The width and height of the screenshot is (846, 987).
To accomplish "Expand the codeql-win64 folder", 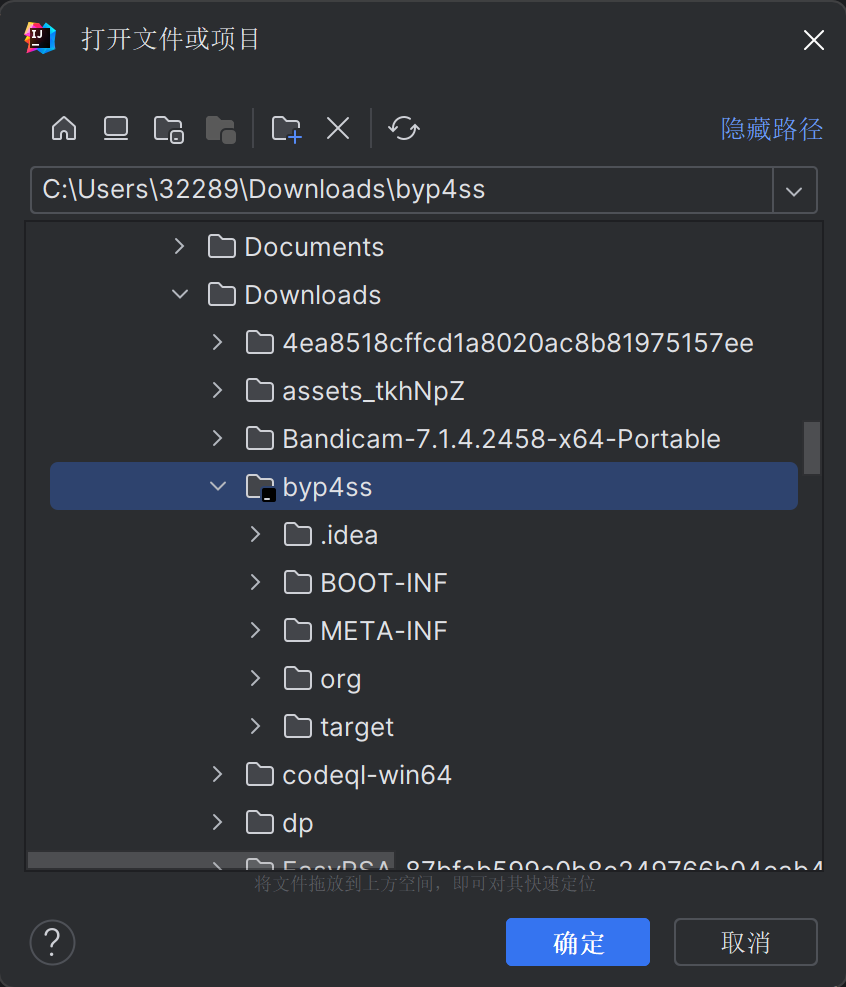I will coord(218,774).
